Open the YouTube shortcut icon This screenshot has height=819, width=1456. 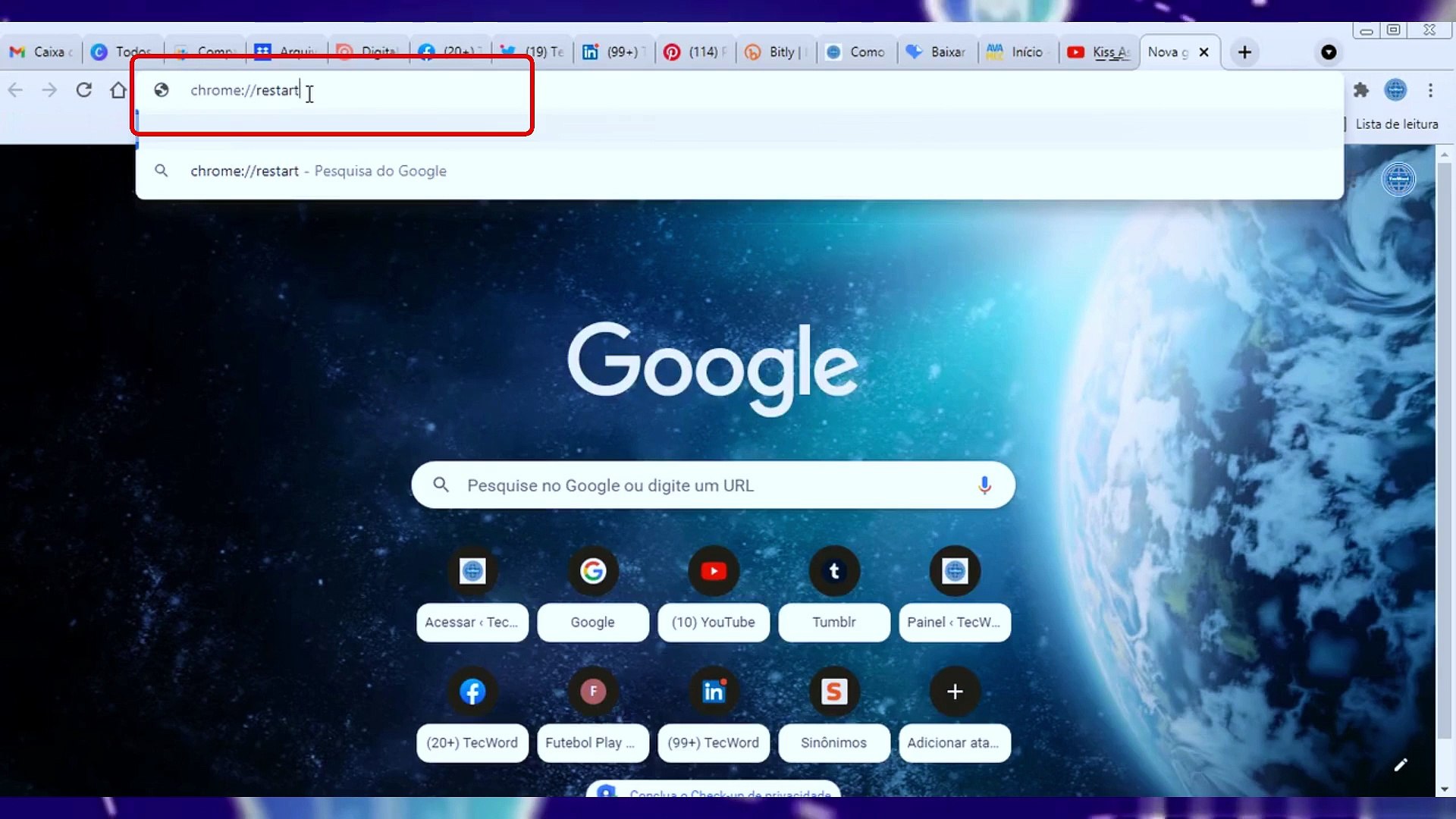click(x=714, y=571)
